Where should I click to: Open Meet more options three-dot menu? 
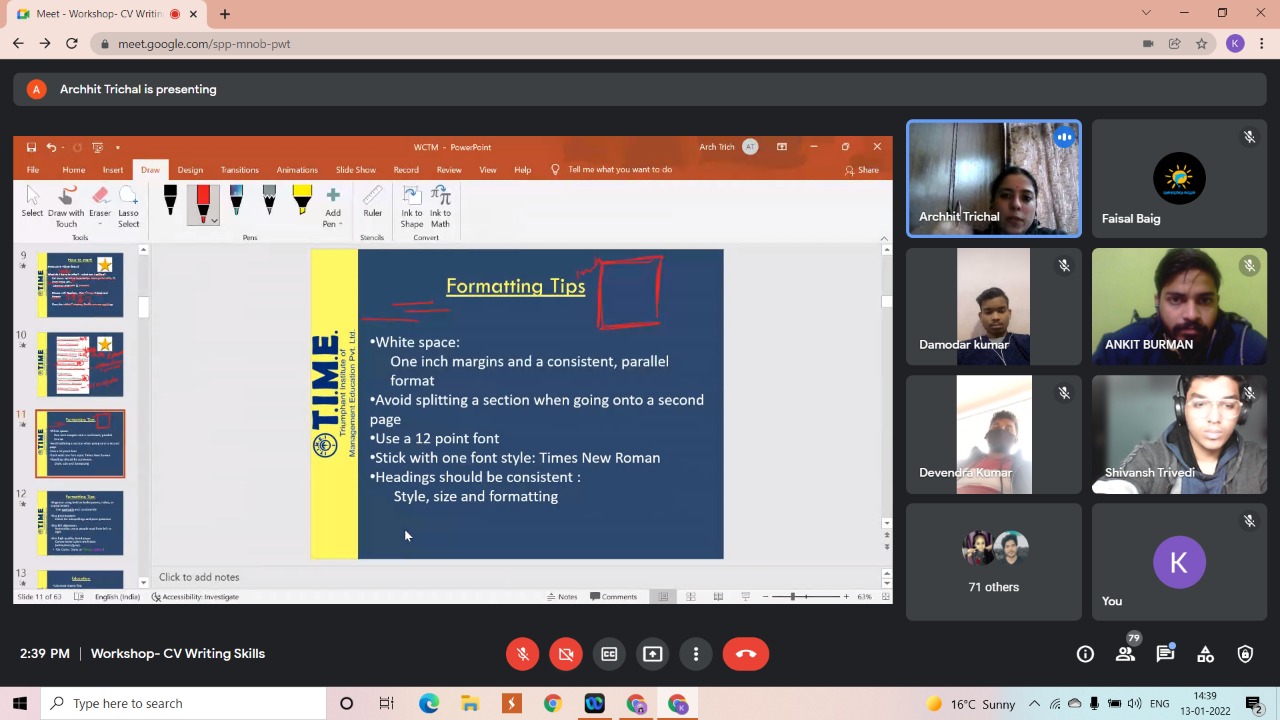click(696, 654)
